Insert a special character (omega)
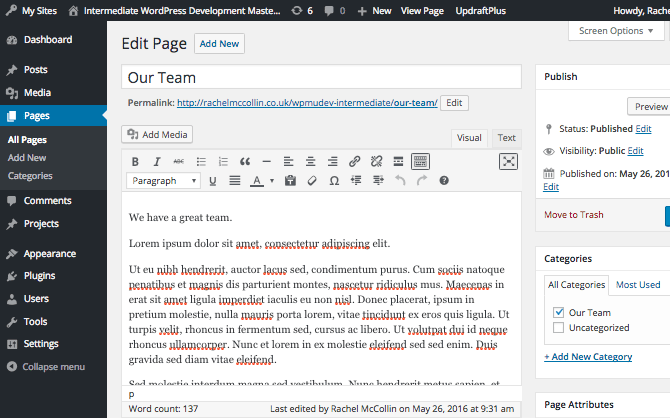 point(333,181)
